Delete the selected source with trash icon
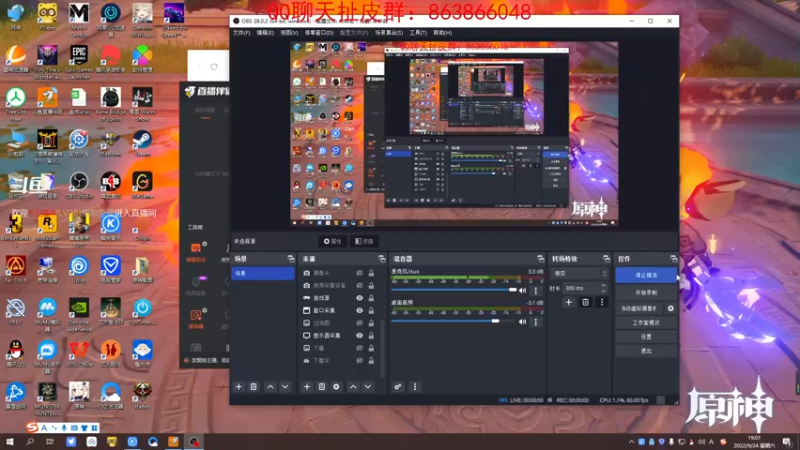800x450 pixels. pyautogui.click(x=321, y=387)
